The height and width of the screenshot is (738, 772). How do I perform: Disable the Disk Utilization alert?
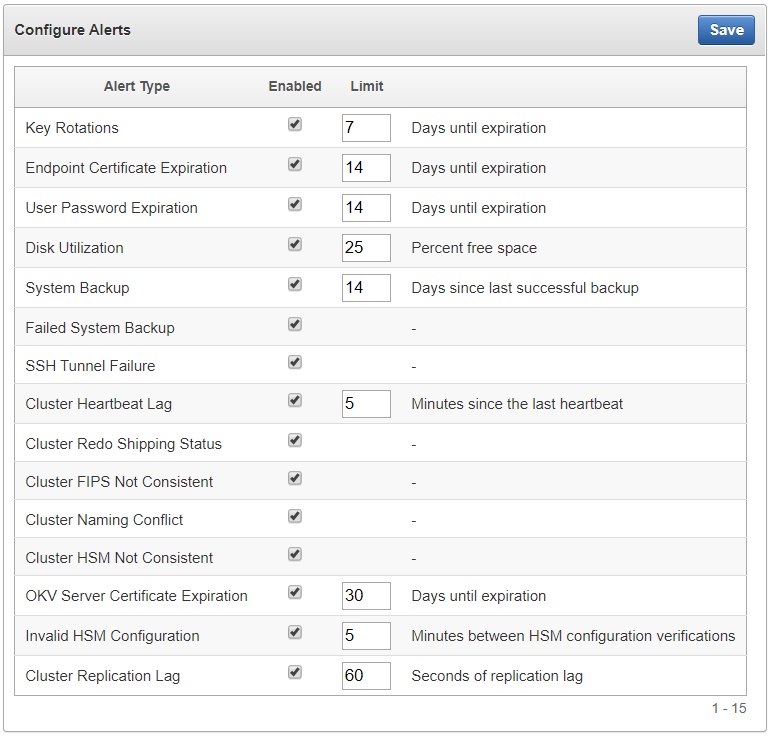point(295,245)
